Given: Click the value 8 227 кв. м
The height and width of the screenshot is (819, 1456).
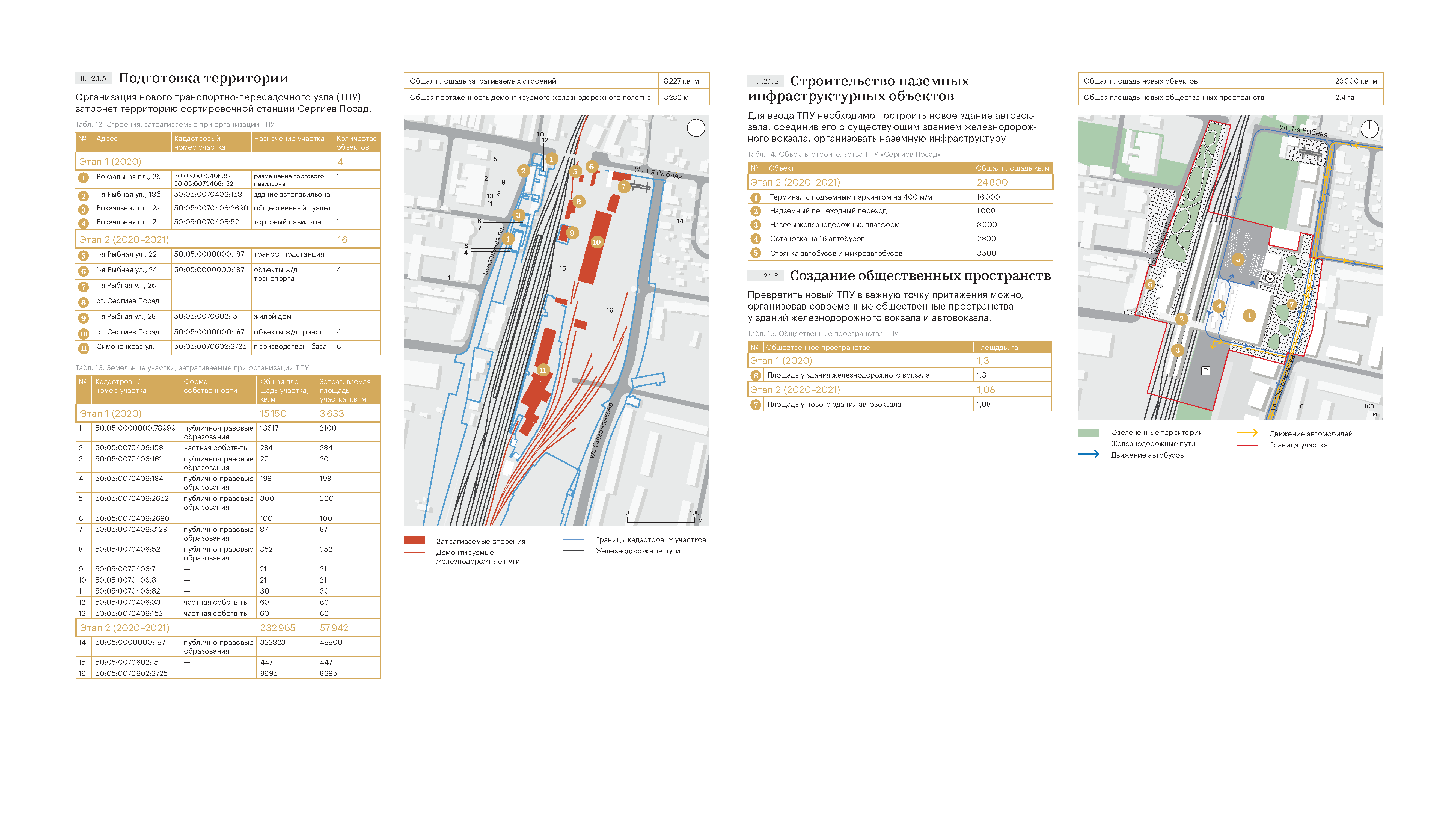Looking at the screenshot, I should pyautogui.click(x=681, y=81).
